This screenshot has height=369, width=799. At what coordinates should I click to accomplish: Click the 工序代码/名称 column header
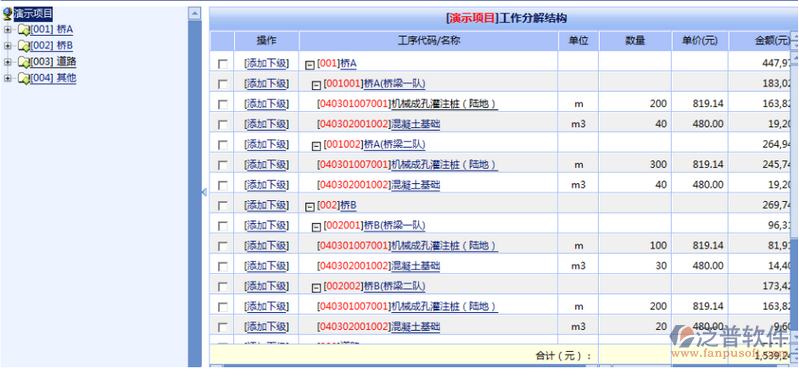(429, 41)
